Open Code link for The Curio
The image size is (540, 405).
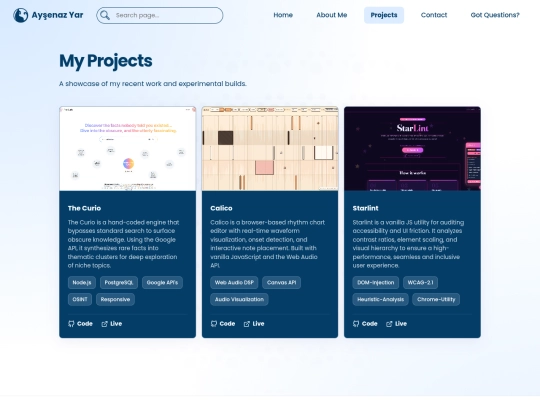pyautogui.click(x=80, y=324)
